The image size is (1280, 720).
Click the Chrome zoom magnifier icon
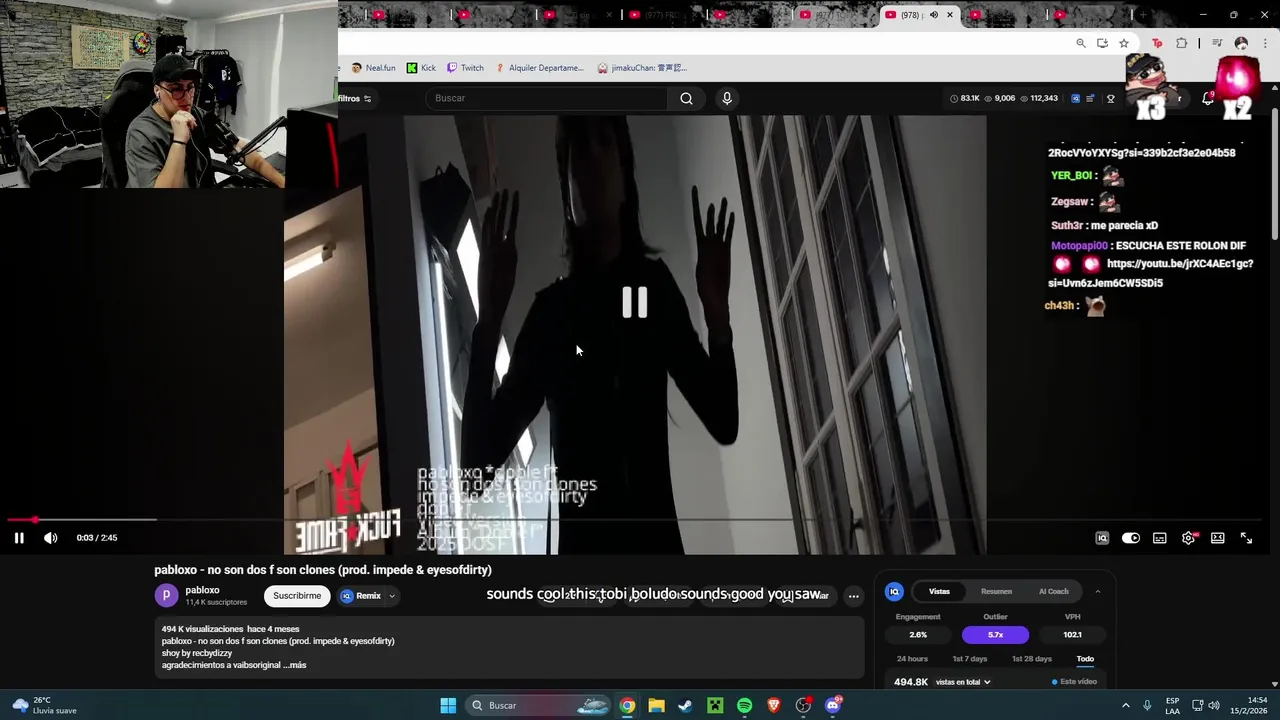pos(1081,43)
